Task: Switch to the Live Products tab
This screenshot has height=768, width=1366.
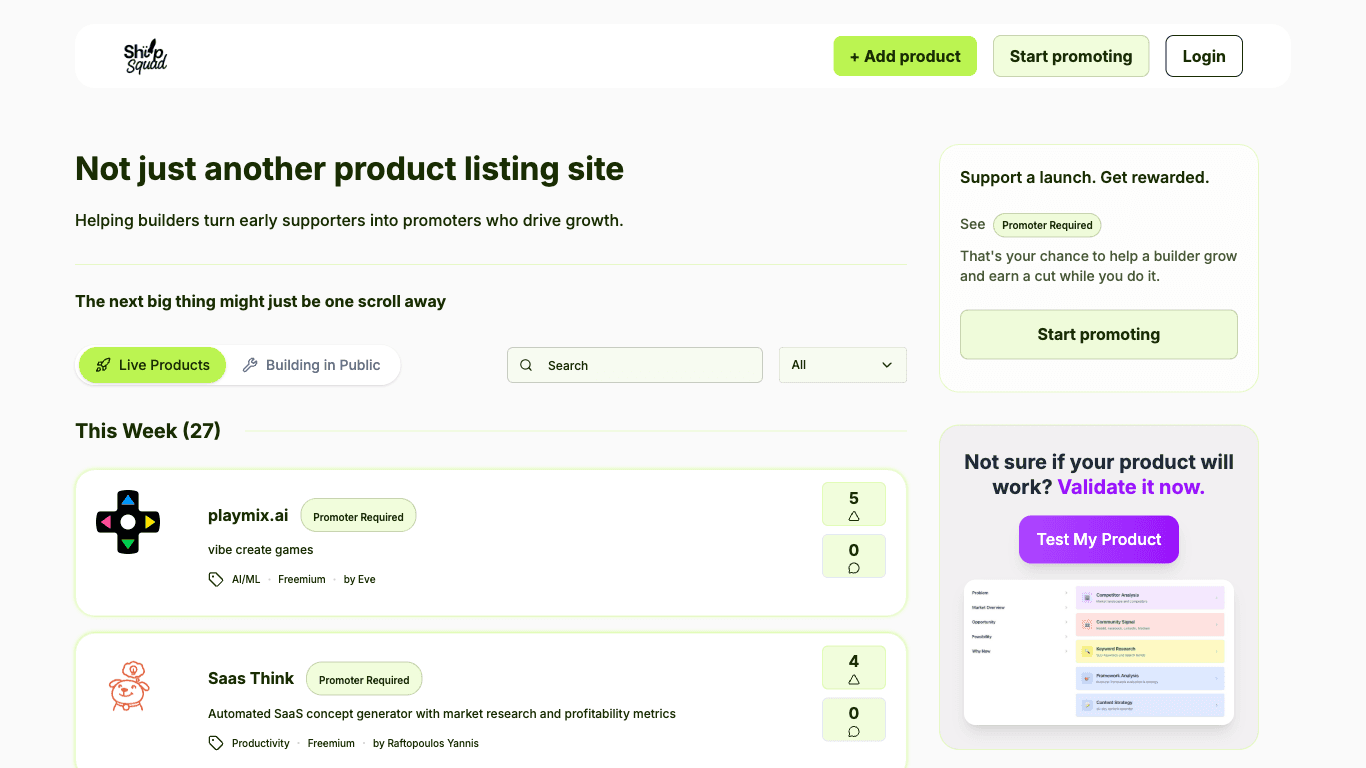Action: 152,365
